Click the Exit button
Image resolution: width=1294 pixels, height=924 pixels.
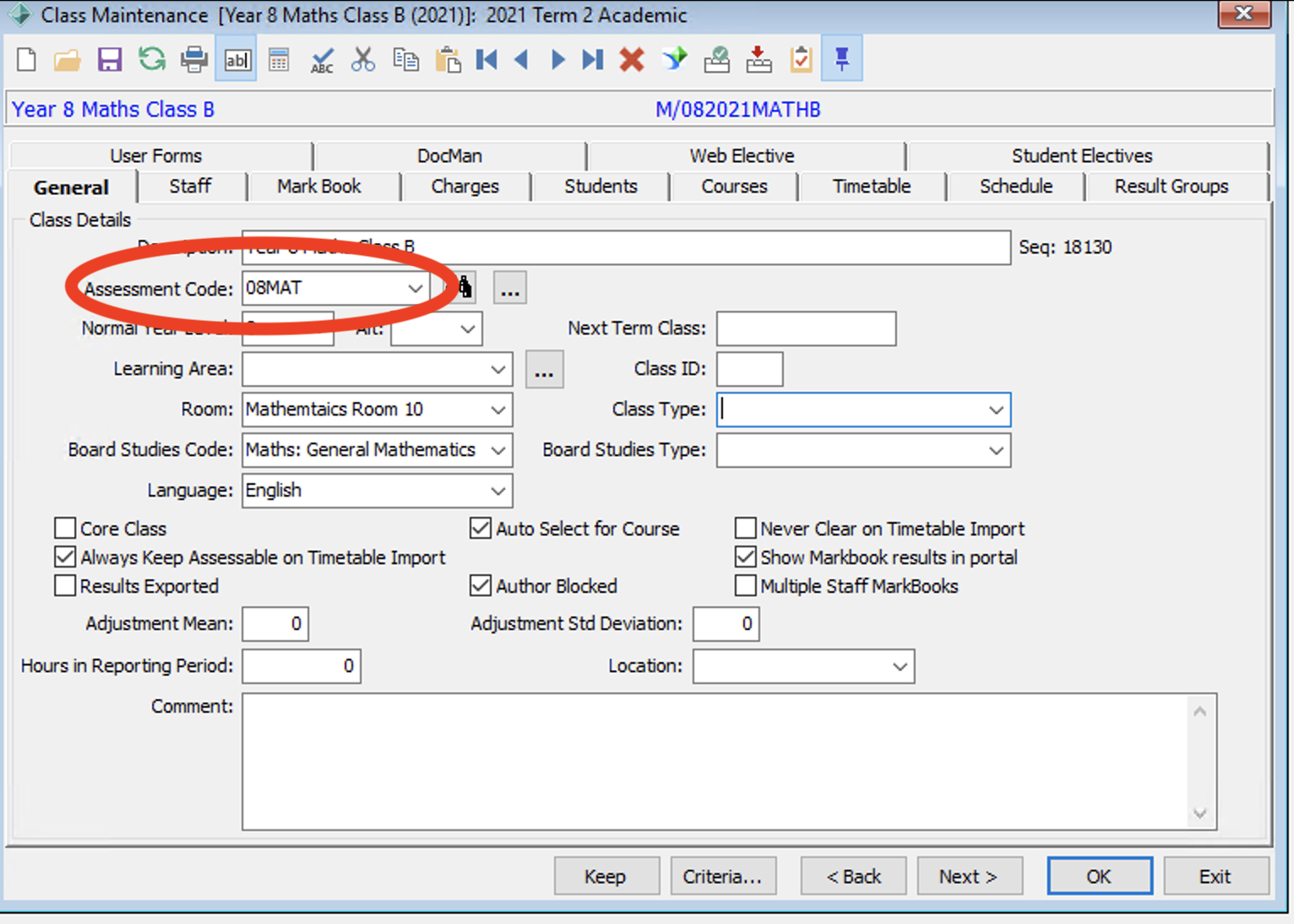point(1216,876)
